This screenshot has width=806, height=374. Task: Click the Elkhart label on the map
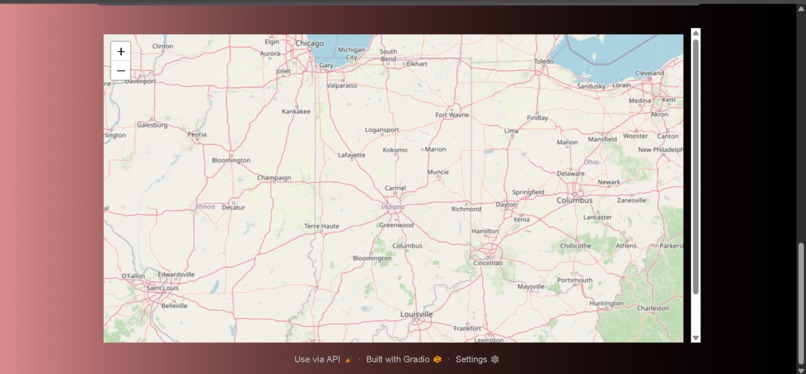pyautogui.click(x=417, y=64)
